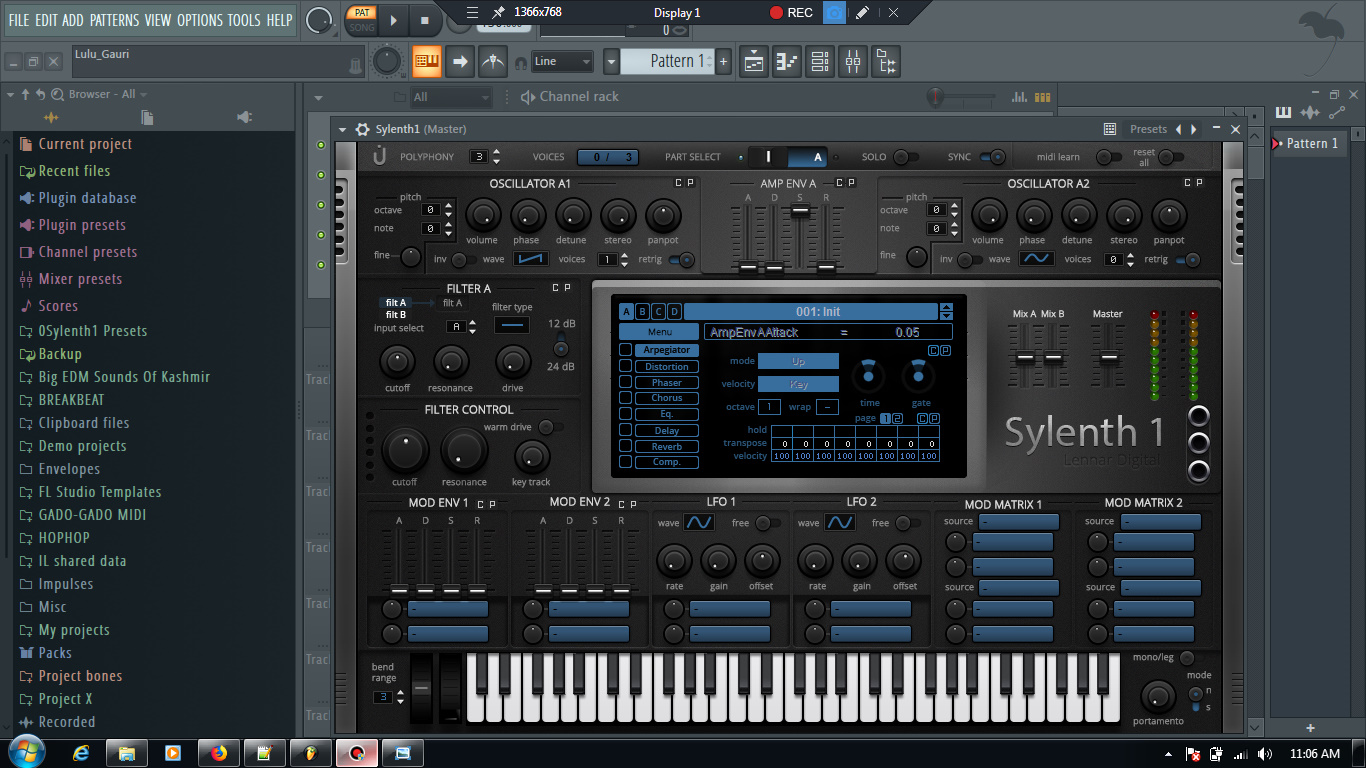
Task: Launch Chrome from the taskbar
Action: click(356, 753)
